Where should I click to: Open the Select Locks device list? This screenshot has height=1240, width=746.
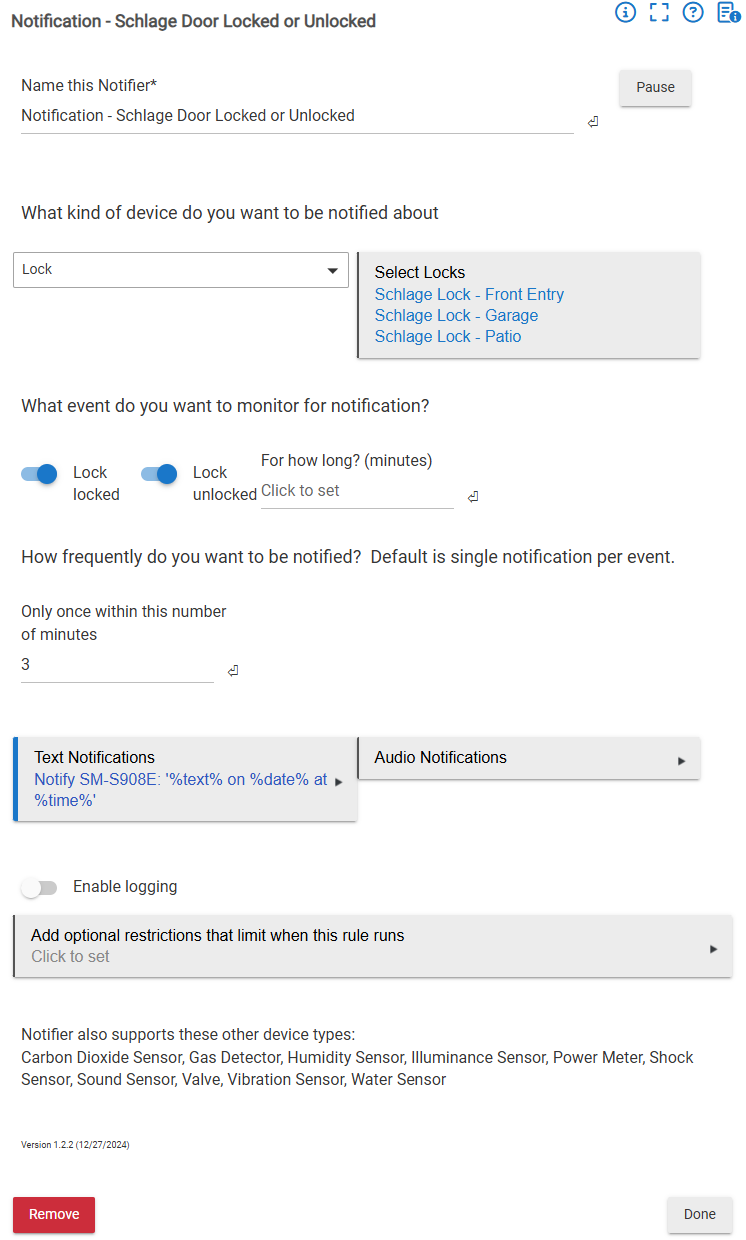click(x=528, y=305)
